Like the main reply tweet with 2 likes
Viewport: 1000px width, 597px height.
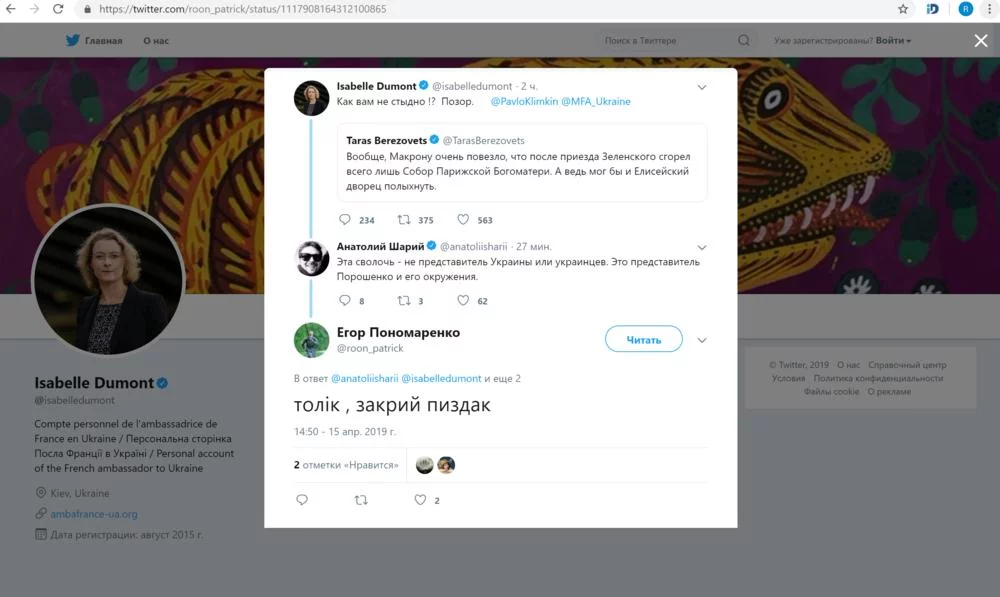pyautogui.click(x=421, y=500)
